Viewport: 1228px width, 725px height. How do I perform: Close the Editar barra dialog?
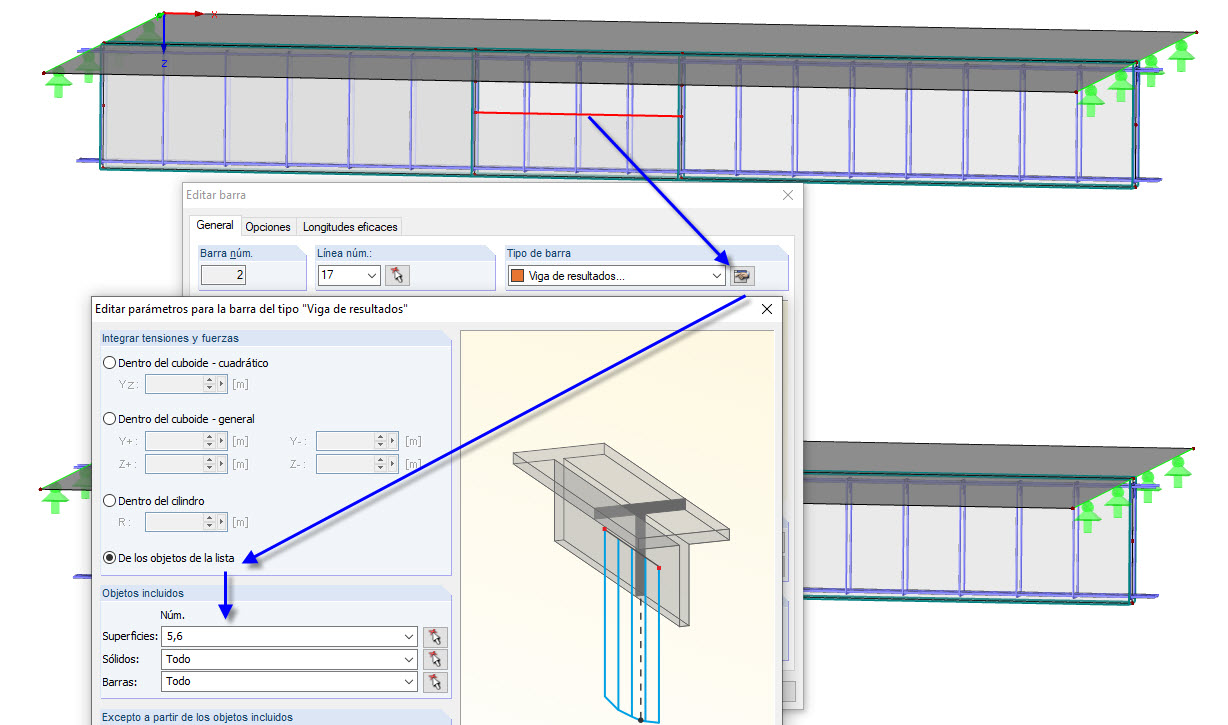[787, 195]
